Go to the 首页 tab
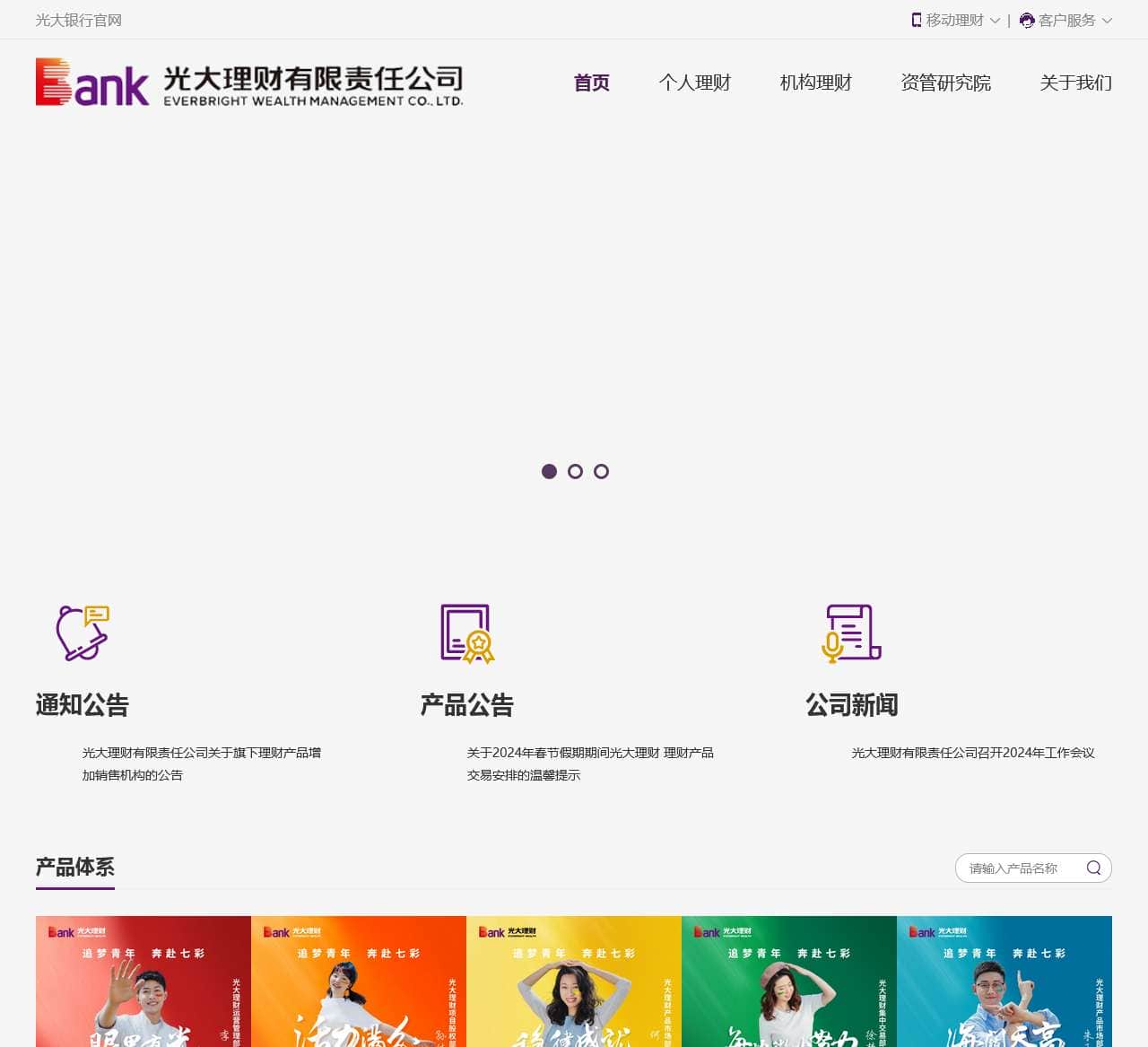Image resolution: width=1148 pixels, height=1047 pixels. pos(592,83)
